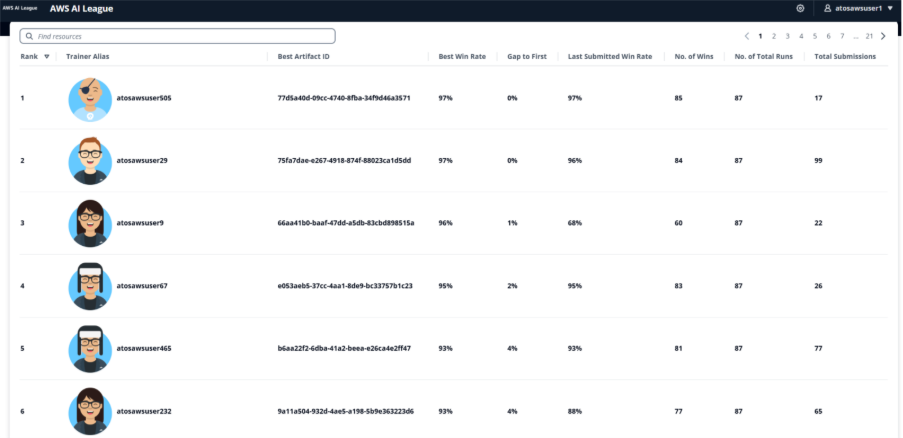The height and width of the screenshot is (438, 903).
Task: Go to page 2 of the leaderboard
Action: coord(774,36)
